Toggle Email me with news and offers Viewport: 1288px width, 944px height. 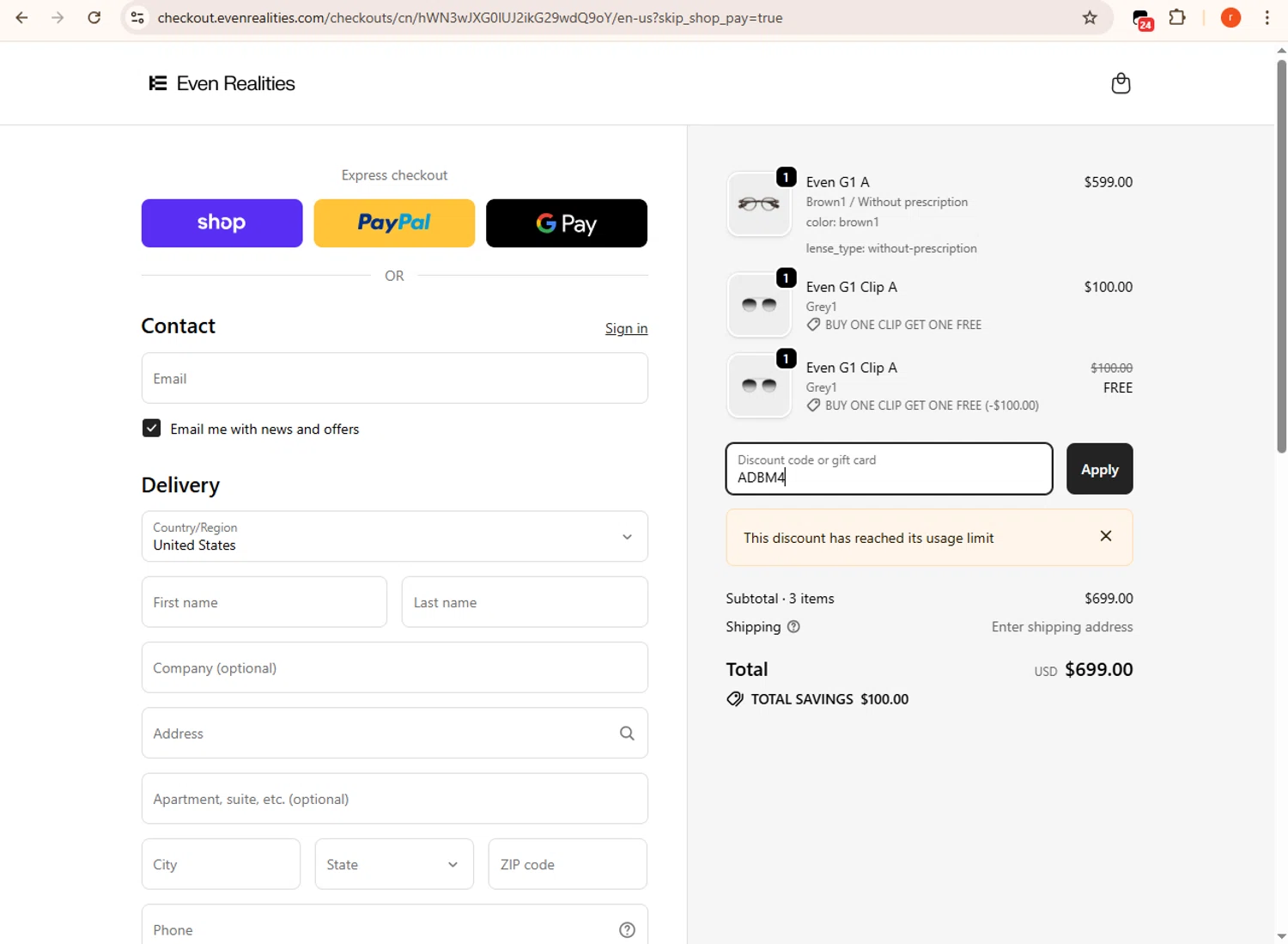pos(151,428)
